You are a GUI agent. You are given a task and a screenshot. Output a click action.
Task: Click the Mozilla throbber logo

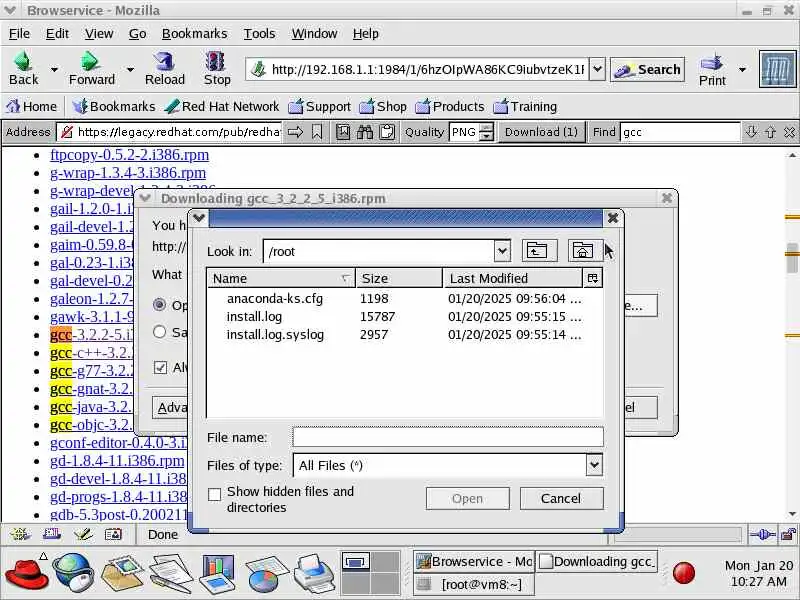(x=778, y=69)
